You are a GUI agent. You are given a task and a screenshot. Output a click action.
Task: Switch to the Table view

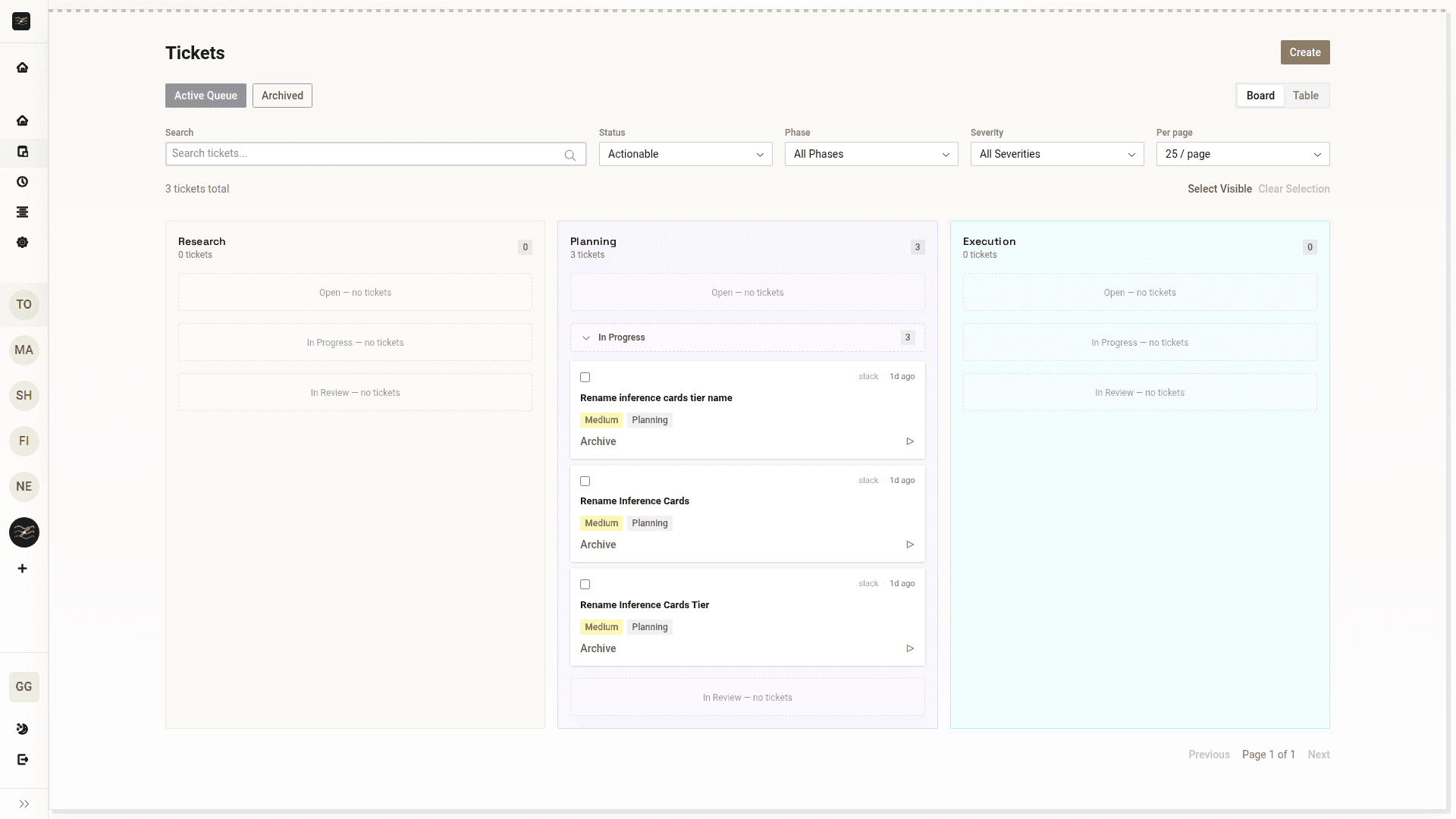[1305, 96]
